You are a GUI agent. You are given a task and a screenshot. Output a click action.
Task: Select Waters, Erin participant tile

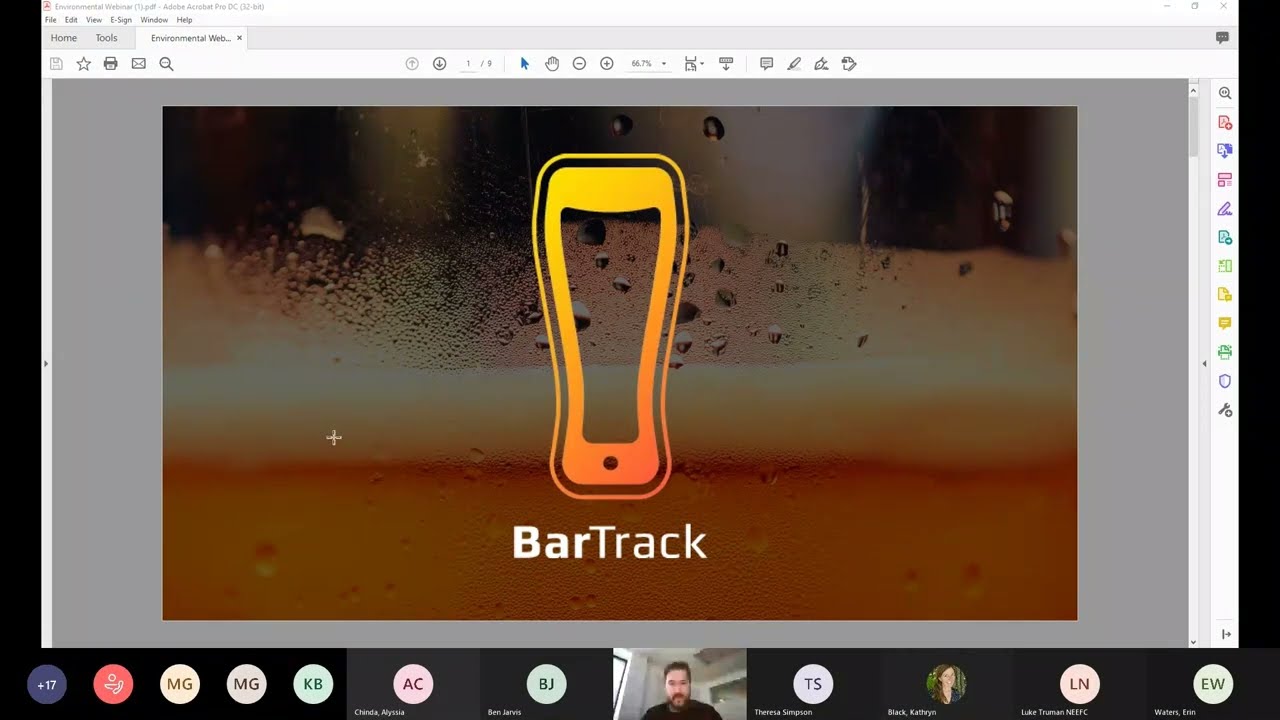1213,684
